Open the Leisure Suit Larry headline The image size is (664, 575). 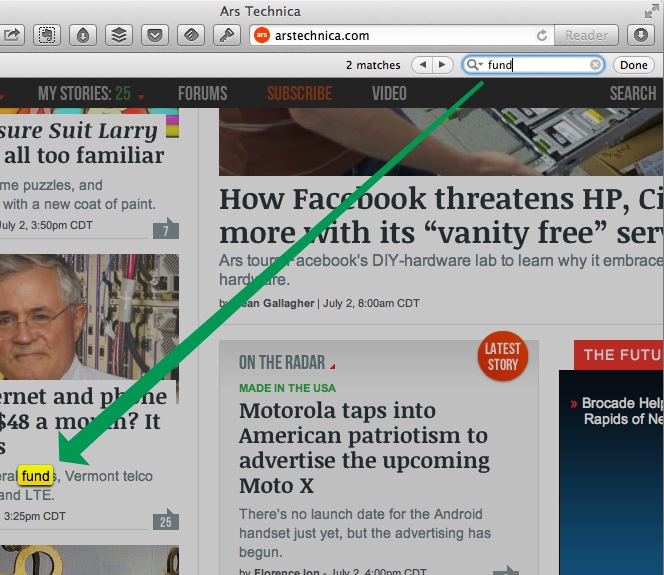(x=81, y=143)
